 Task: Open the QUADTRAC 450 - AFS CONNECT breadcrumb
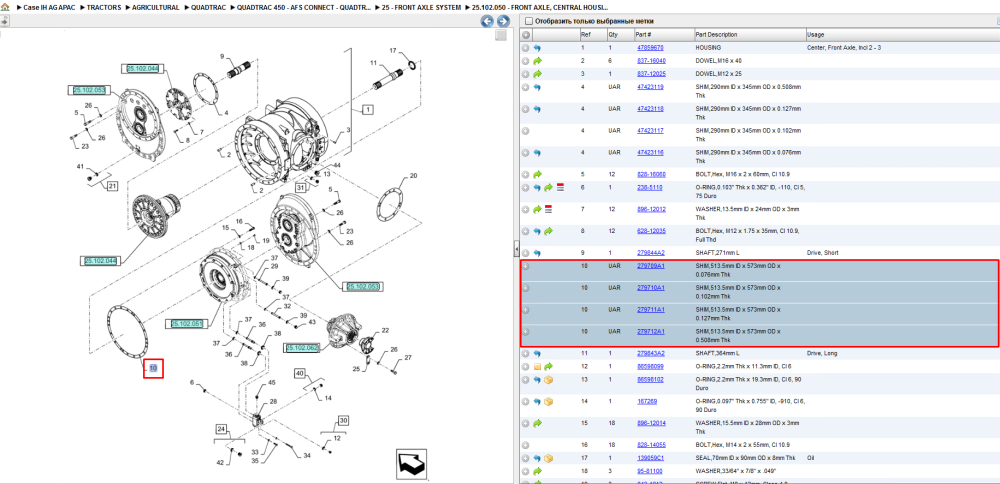pos(304,7)
